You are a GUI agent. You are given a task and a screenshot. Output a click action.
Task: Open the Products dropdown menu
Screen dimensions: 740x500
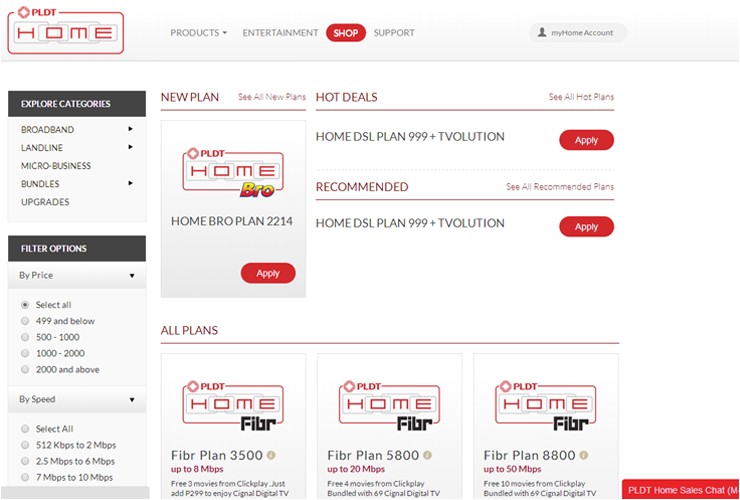click(x=198, y=33)
